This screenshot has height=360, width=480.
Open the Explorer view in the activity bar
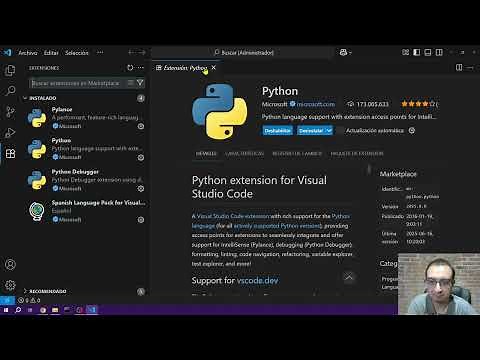pyautogui.click(x=10, y=70)
